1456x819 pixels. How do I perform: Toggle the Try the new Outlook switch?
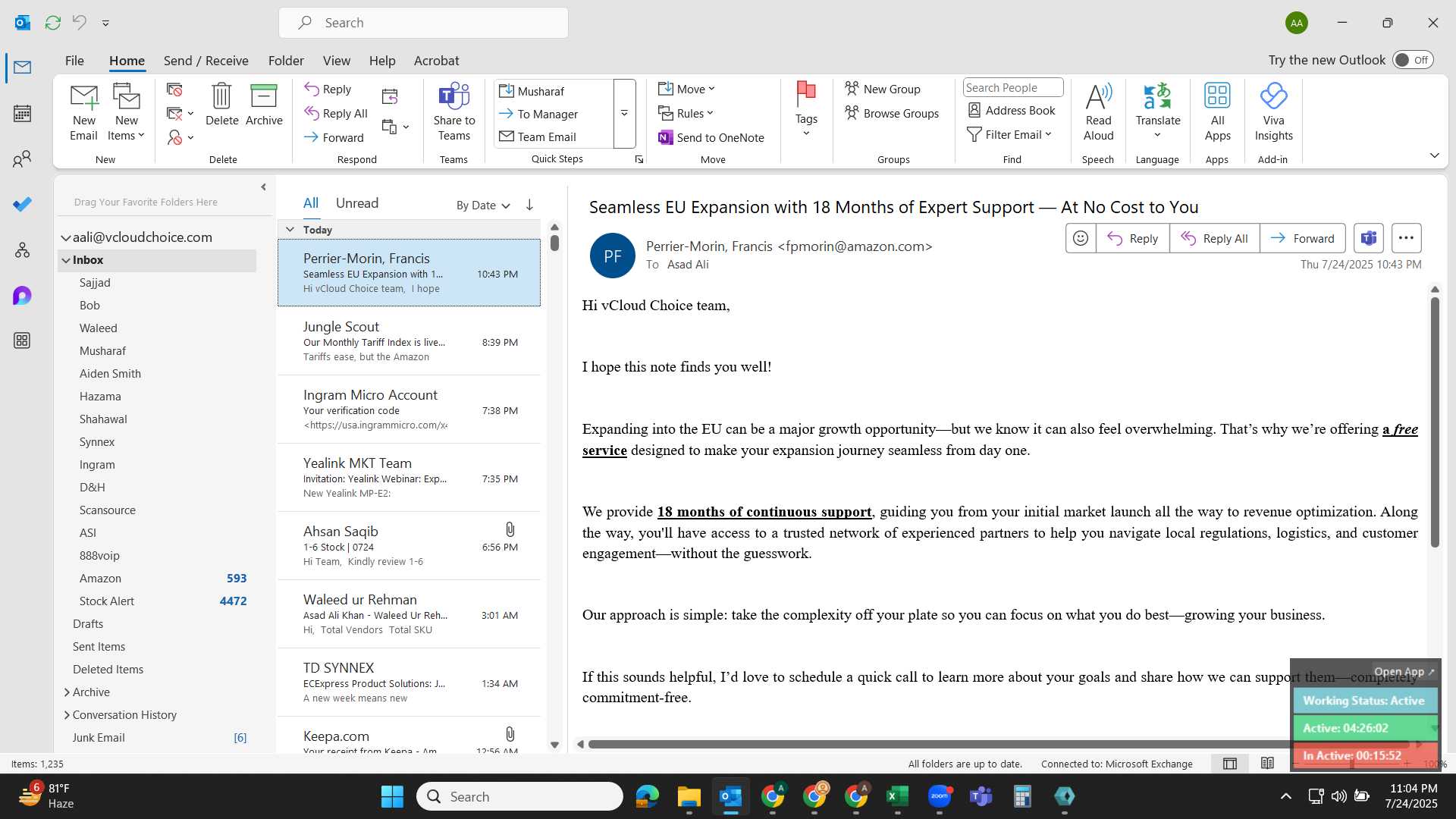(x=1413, y=60)
